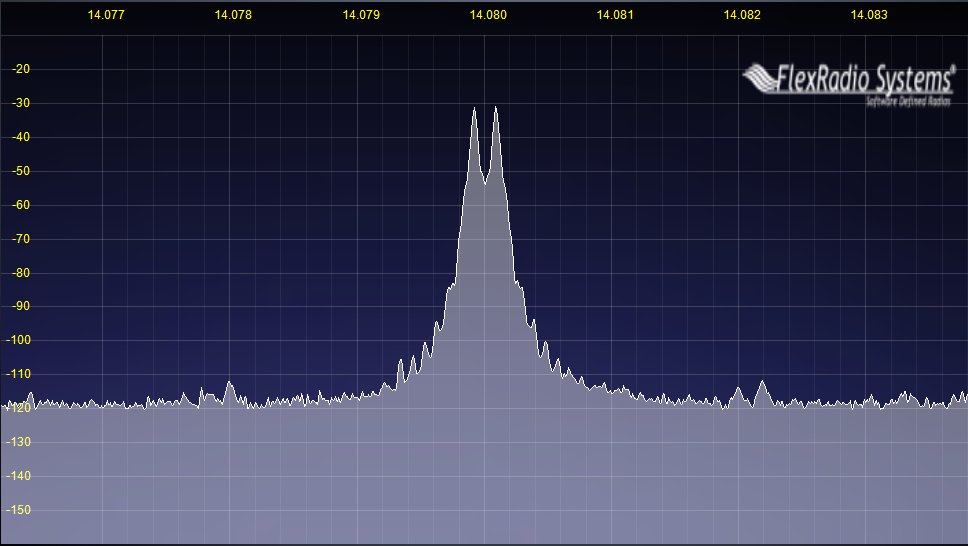Select the -100 dB scale label
Image resolution: width=968 pixels, height=546 pixels.
[19, 341]
